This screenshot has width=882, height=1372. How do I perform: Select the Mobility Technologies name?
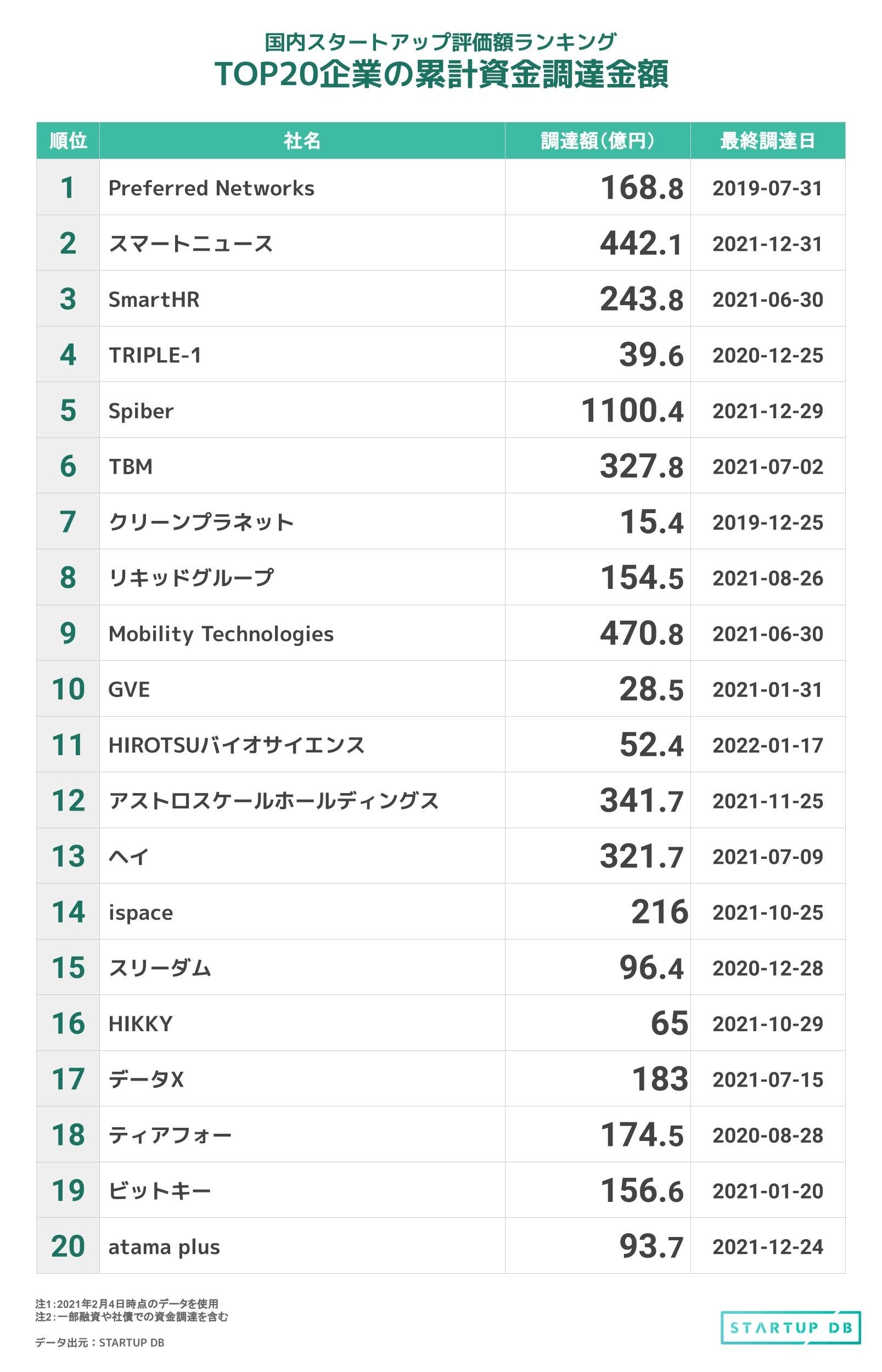pyautogui.click(x=221, y=633)
